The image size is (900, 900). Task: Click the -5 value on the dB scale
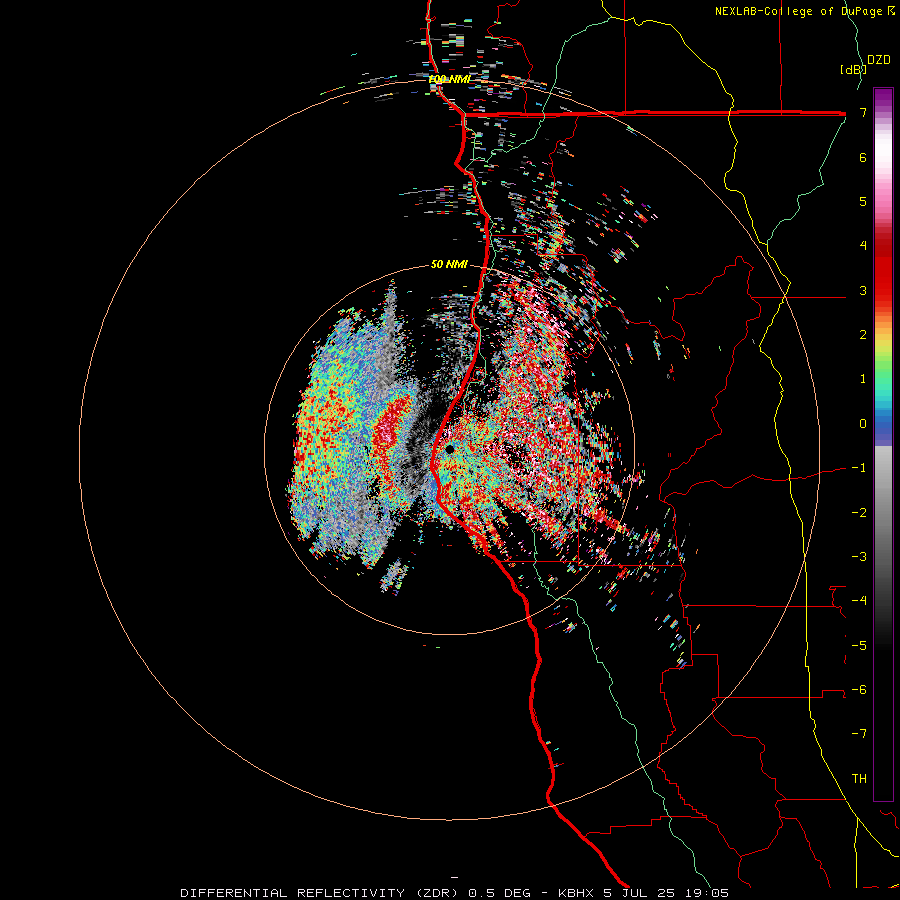point(859,645)
